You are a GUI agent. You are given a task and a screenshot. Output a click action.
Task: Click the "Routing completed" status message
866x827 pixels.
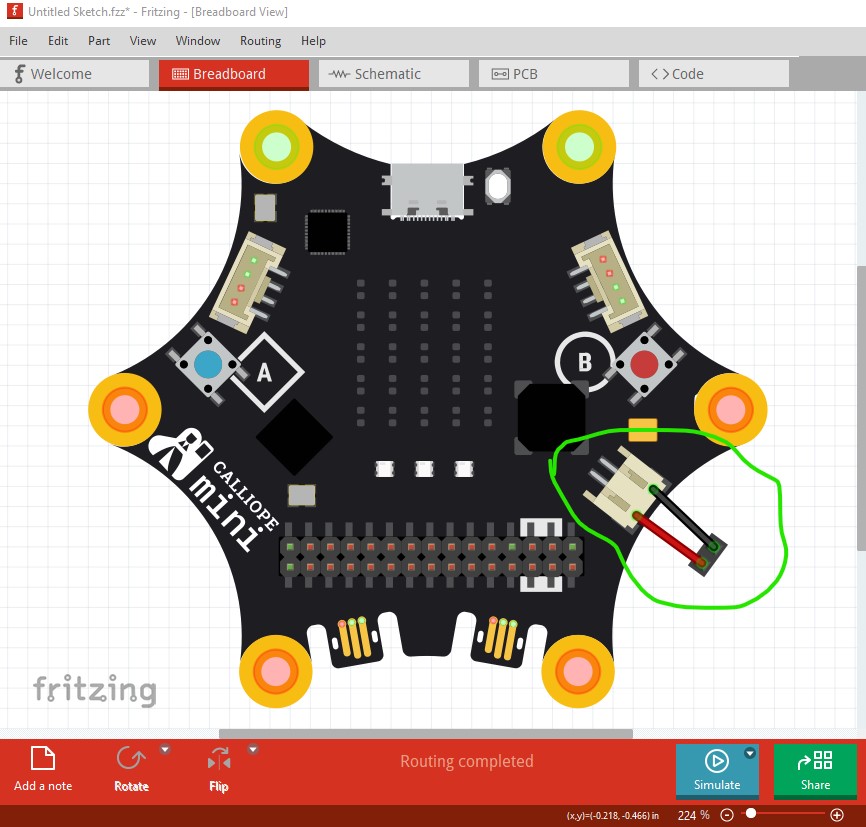467,761
